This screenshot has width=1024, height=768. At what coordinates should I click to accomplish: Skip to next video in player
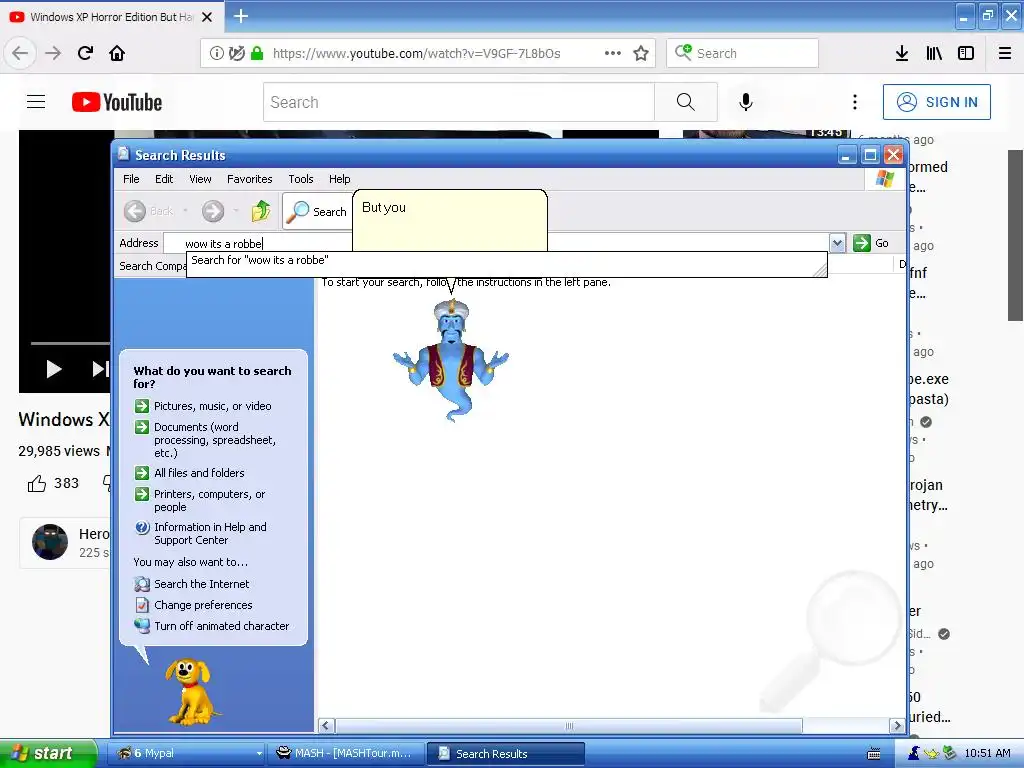click(100, 370)
